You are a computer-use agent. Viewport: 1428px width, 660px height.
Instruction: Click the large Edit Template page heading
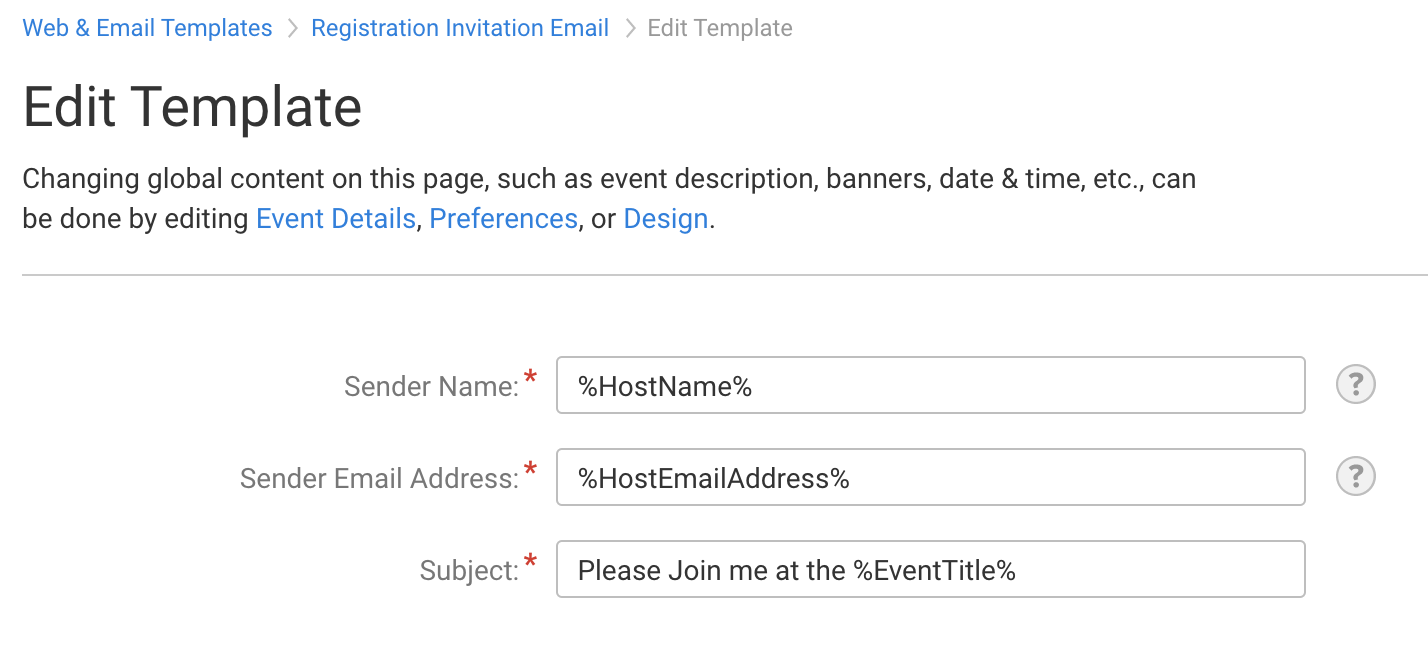[192, 106]
